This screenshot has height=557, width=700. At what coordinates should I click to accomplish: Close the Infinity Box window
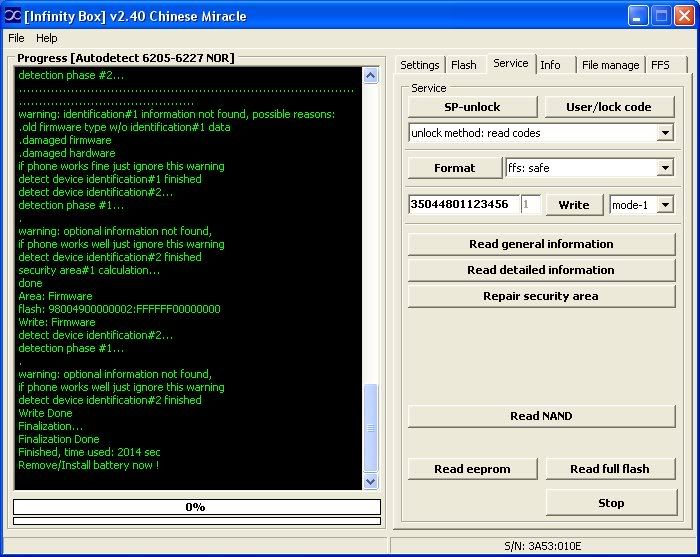[x=684, y=16]
